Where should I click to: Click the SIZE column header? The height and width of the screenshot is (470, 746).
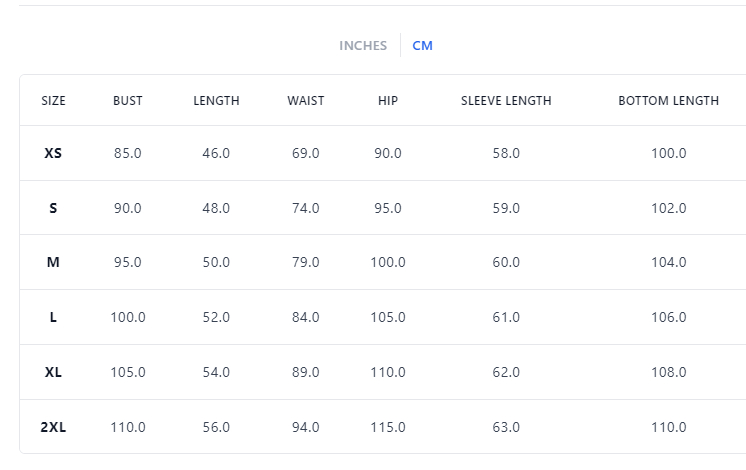pos(53,101)
